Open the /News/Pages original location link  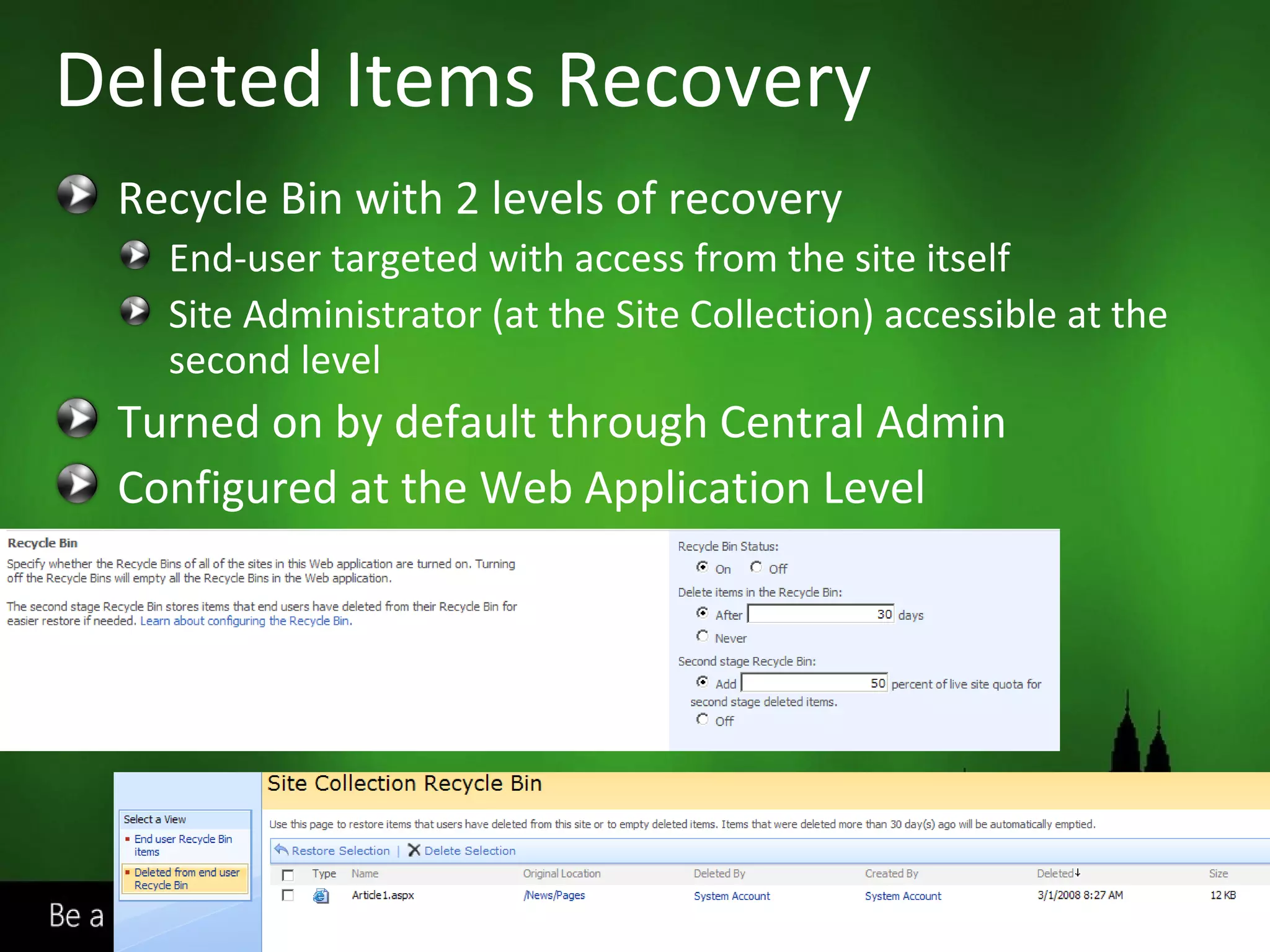pos(554,896)
